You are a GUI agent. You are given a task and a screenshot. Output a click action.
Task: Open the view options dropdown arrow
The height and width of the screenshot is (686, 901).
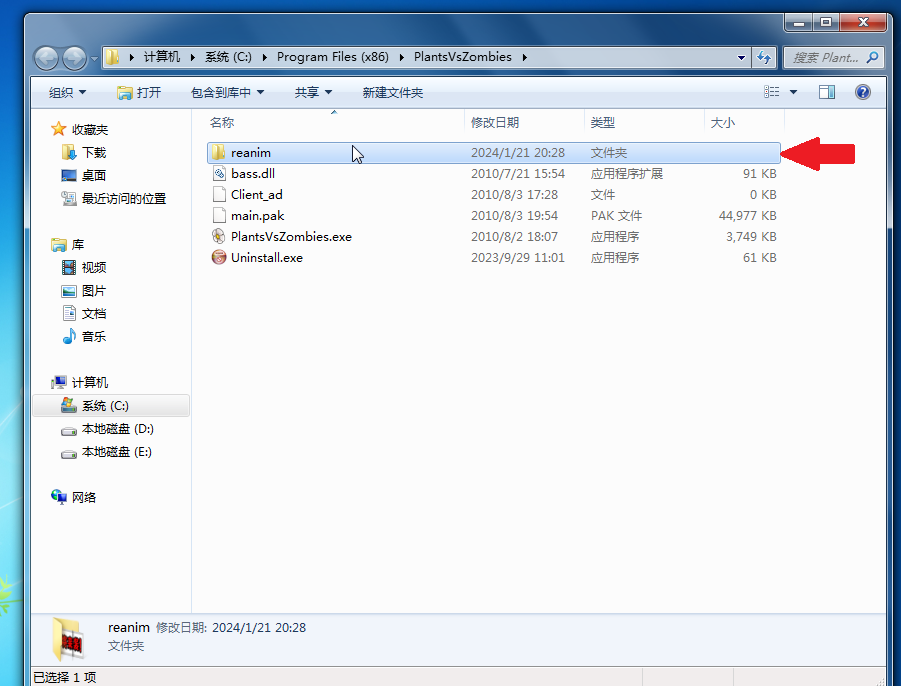(x=794, y=92)
